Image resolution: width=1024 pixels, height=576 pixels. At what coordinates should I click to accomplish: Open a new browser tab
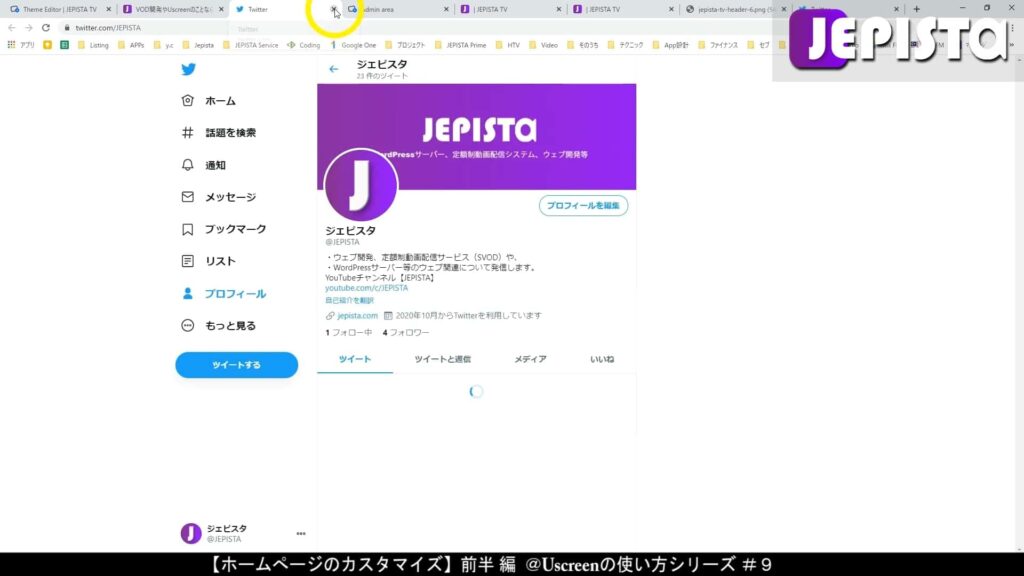click(x=916, y=9)
